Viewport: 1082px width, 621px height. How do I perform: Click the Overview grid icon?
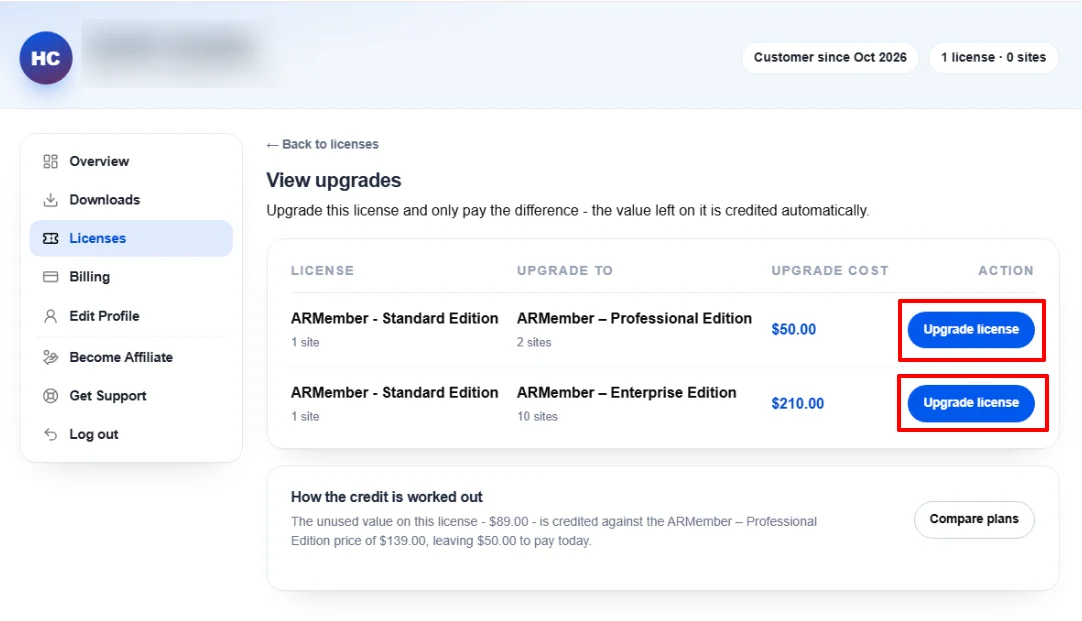(50, 161)
